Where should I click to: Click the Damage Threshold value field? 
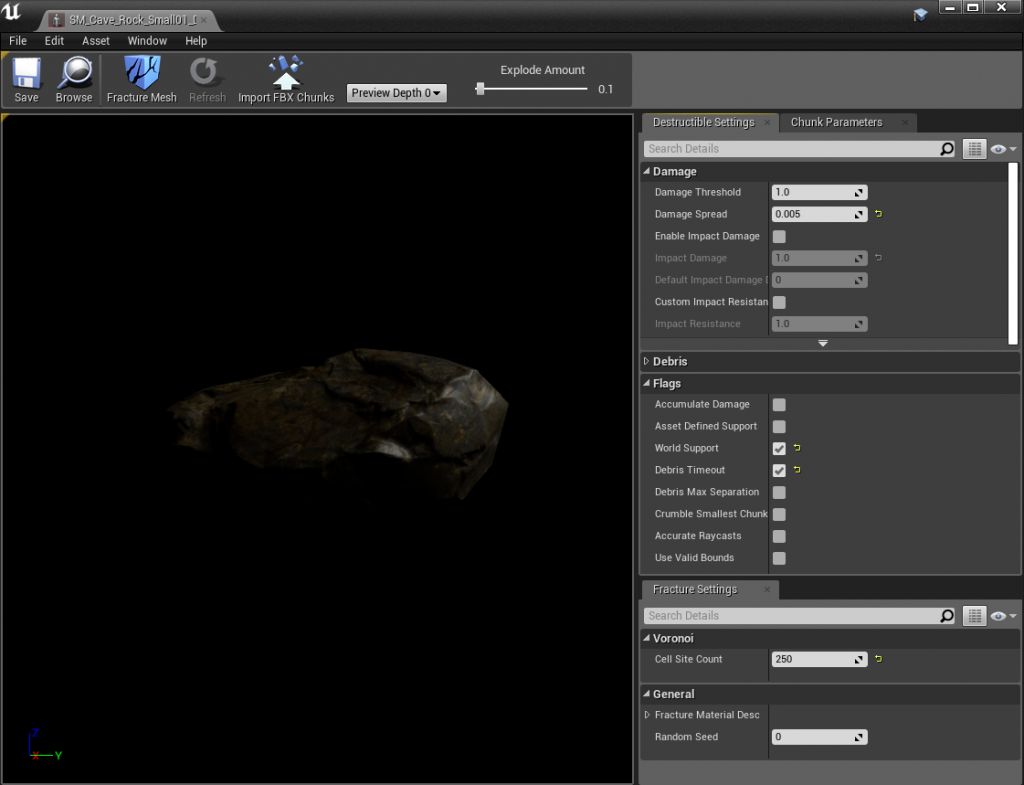(819, 192)
